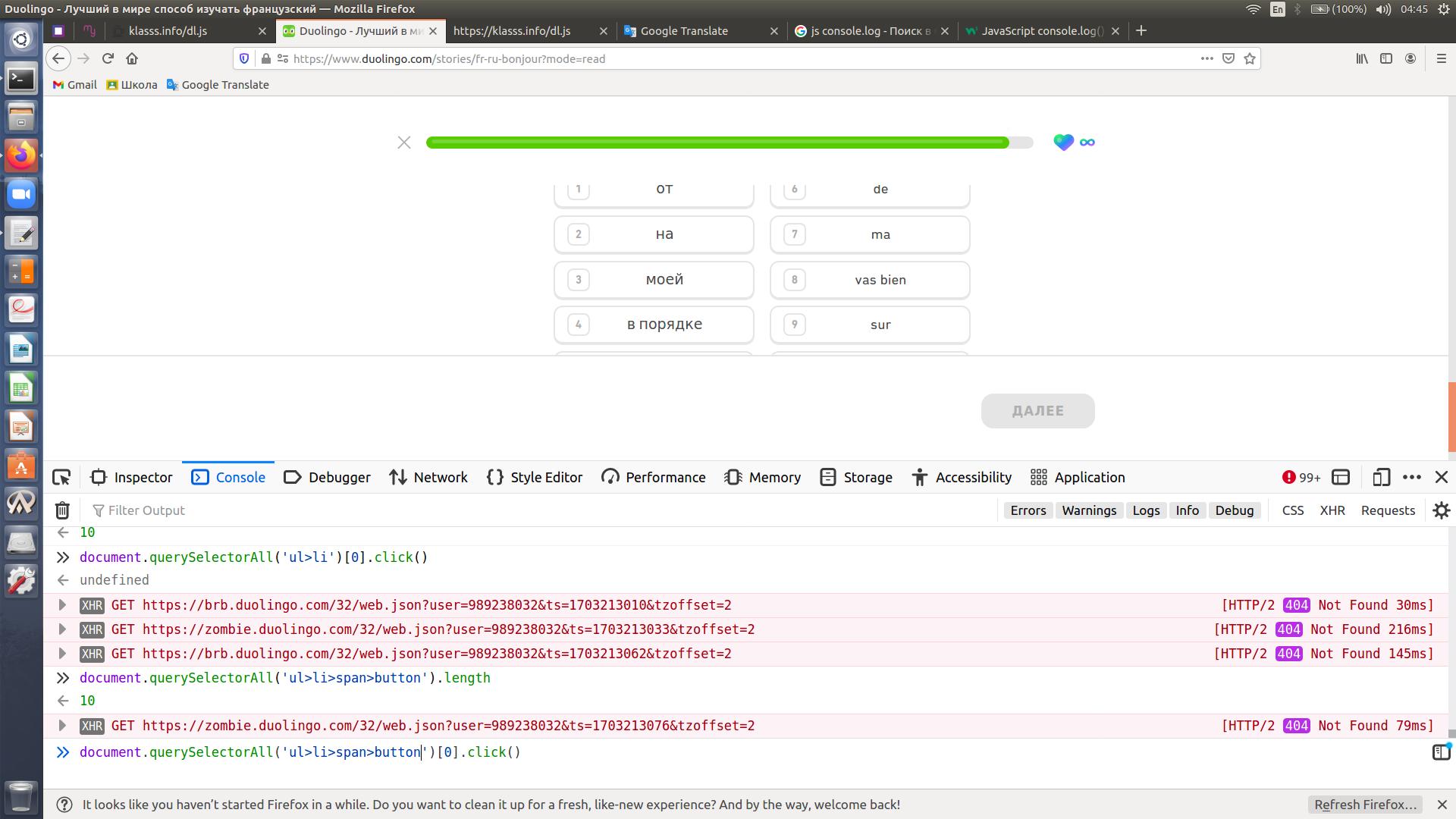Click the element picker icon in DevTools
The width and height of the screenshot is (1456, 819).
point(61,477)
